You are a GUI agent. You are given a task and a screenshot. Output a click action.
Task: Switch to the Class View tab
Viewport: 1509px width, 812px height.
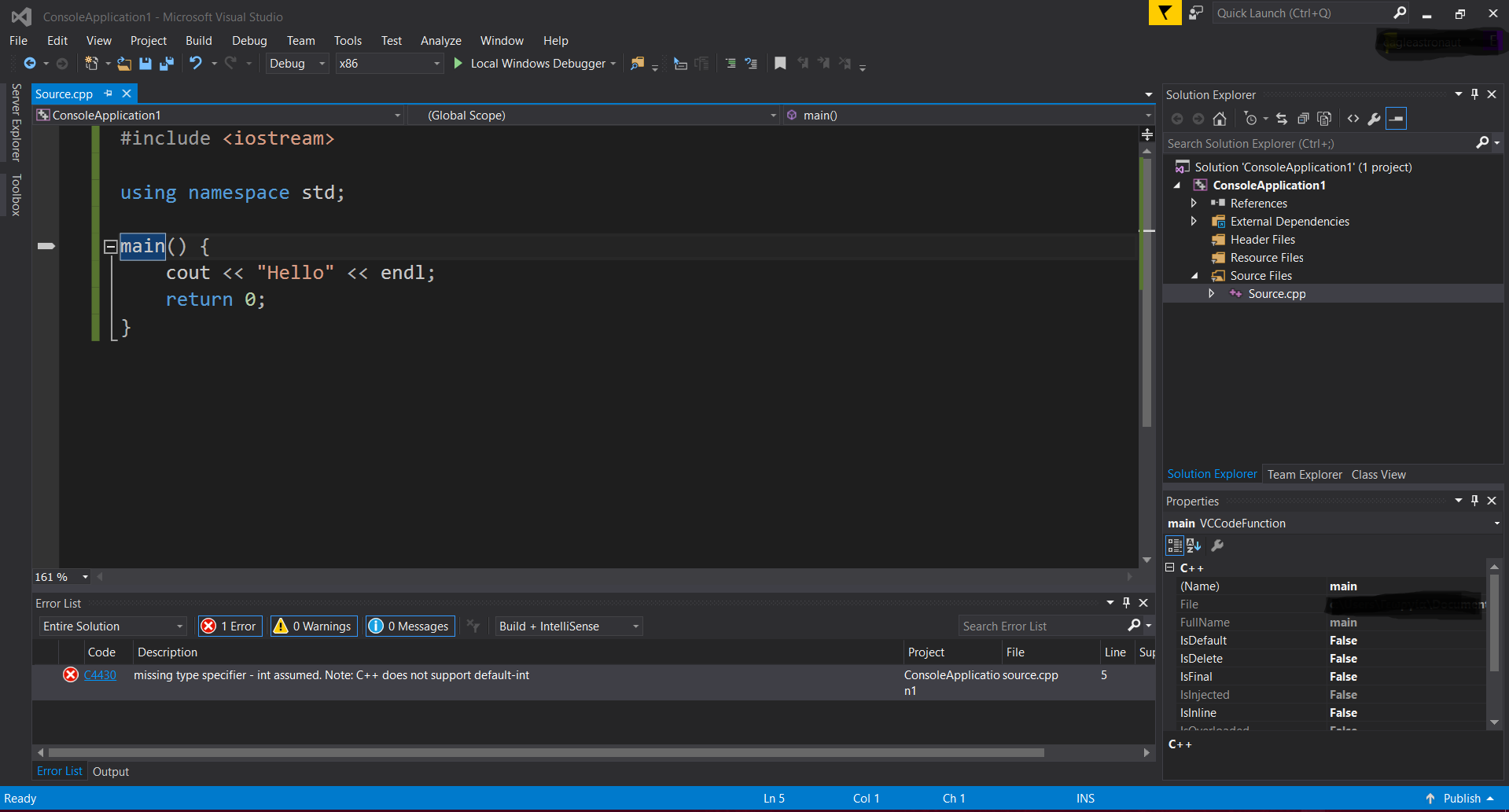point(1378,475)
